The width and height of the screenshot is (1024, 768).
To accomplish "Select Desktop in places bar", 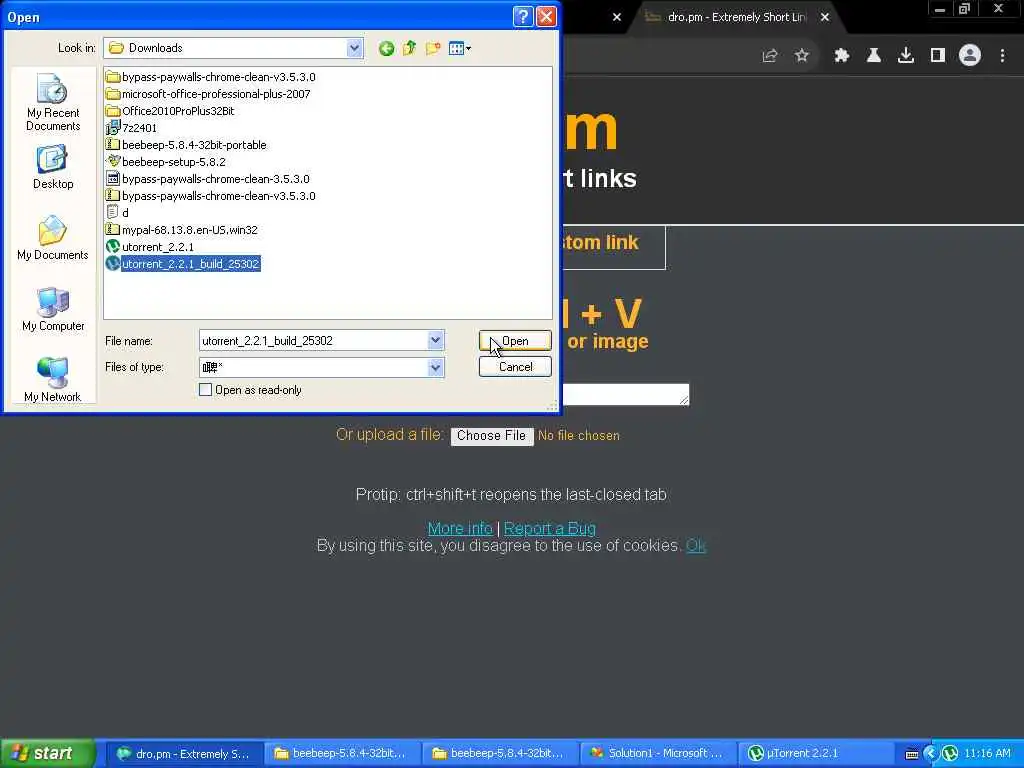I will click(x=53, y=168).
